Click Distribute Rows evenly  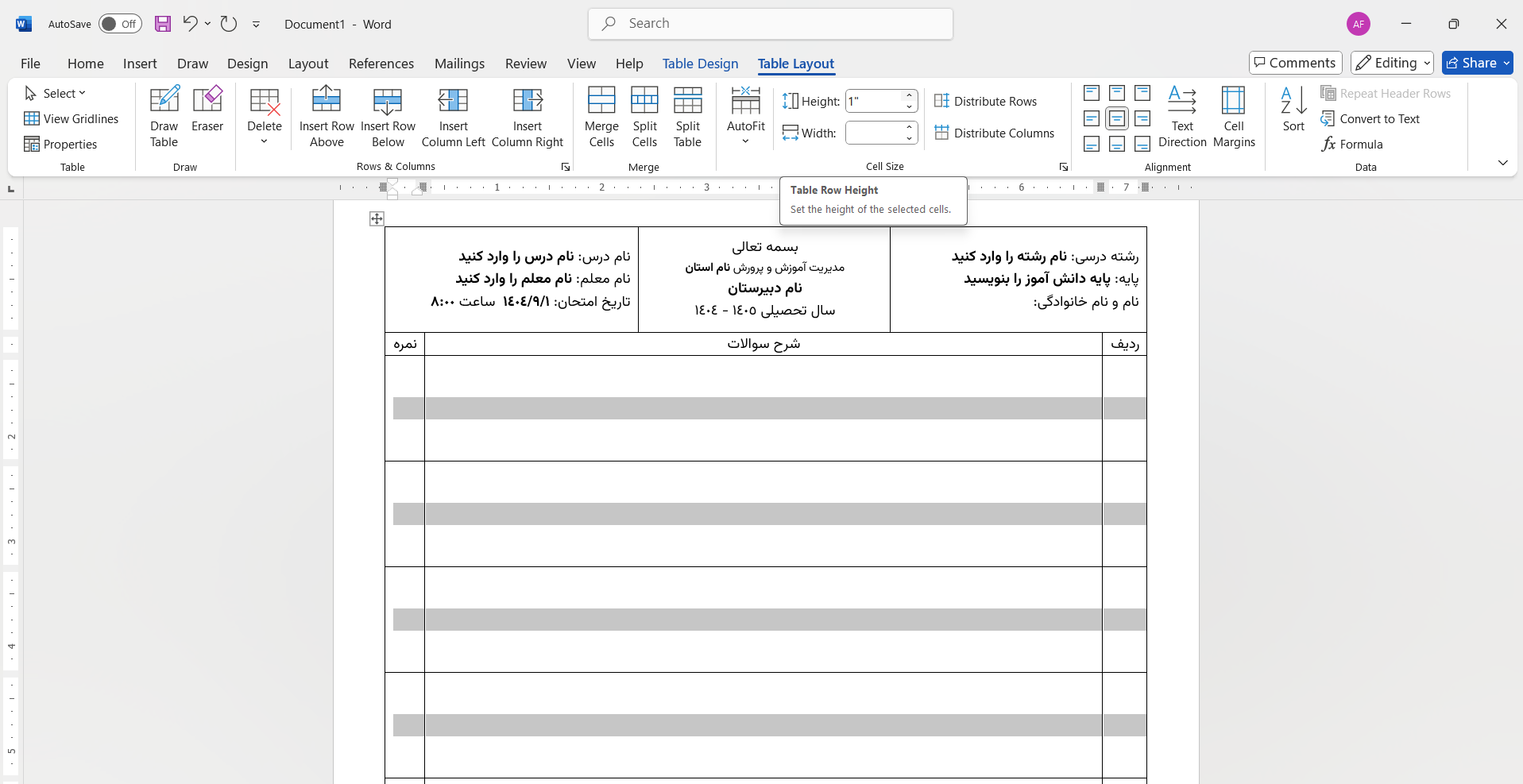985,101
